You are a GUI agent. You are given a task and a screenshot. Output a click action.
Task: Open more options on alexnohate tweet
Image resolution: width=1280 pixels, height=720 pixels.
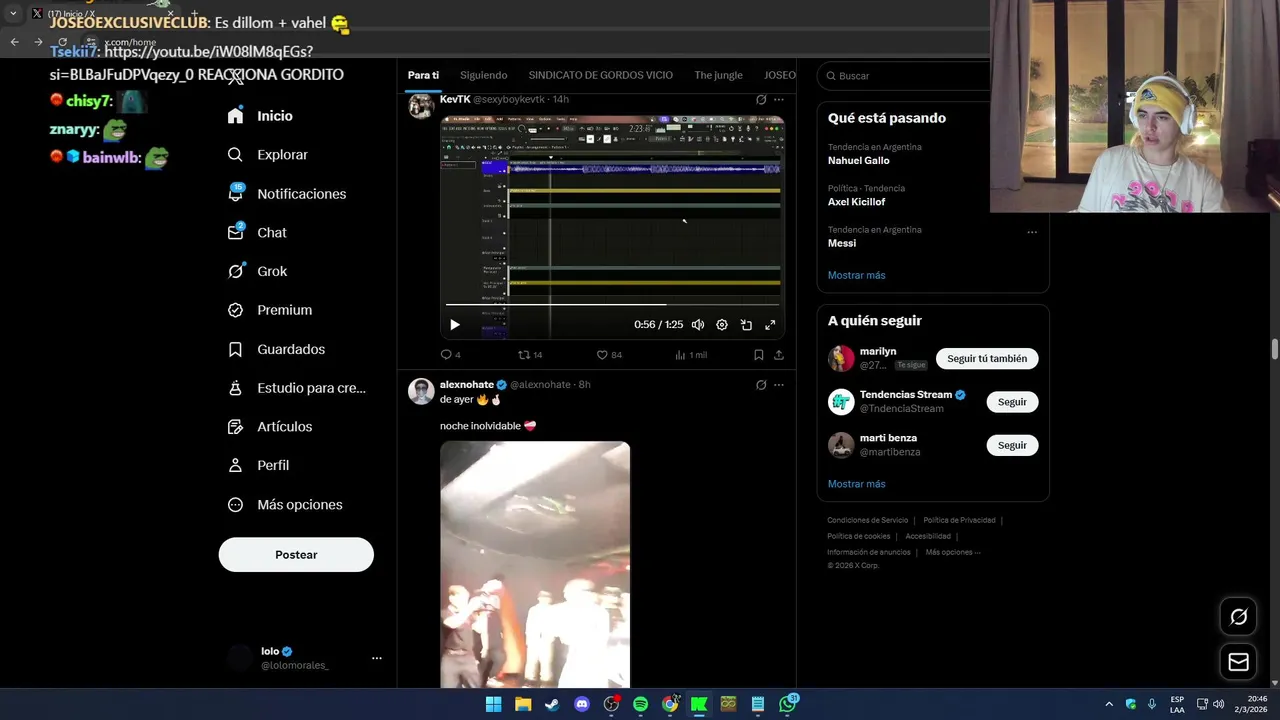779,385
